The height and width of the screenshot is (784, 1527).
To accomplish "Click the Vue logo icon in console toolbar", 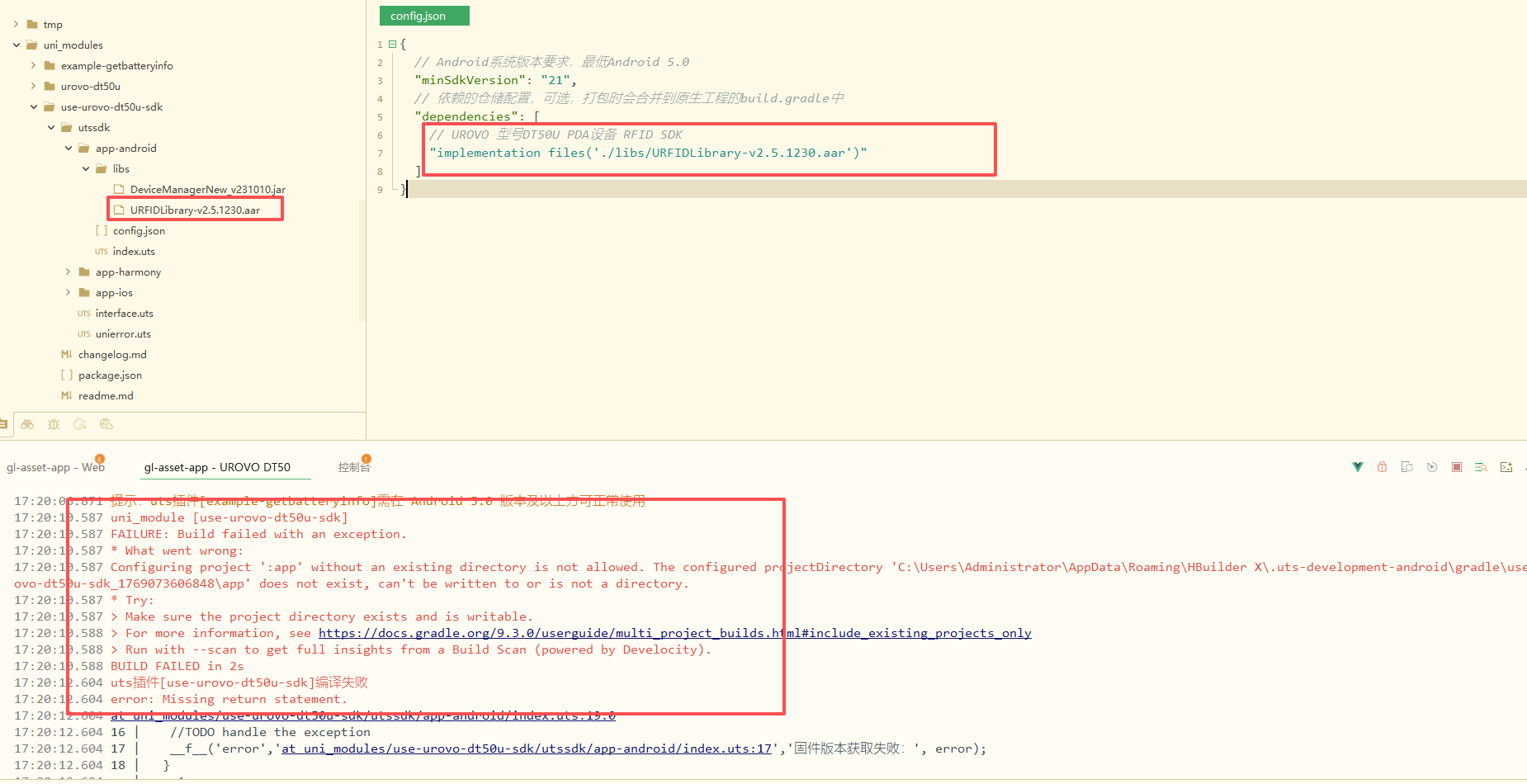I will [1358, 467].
